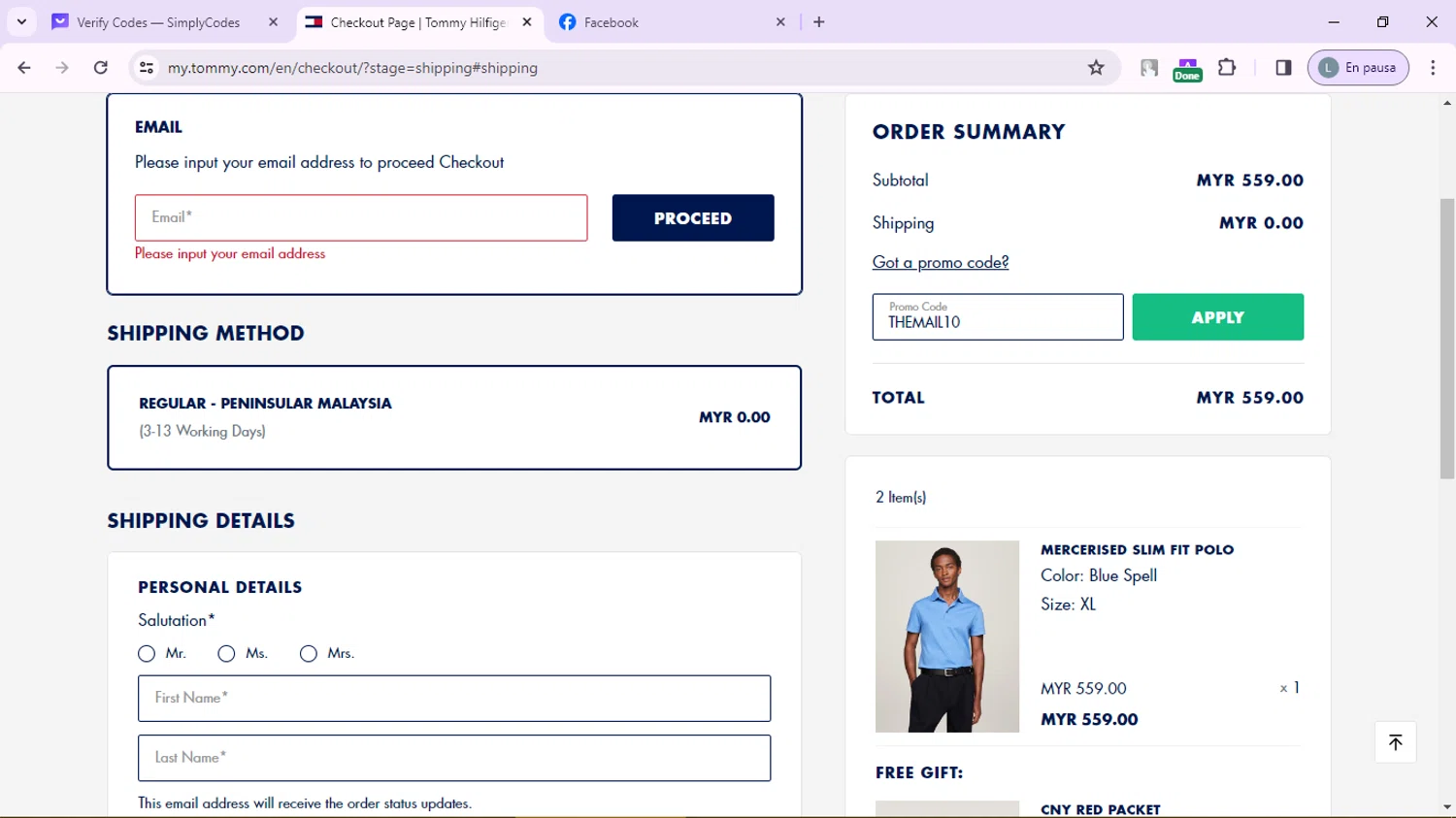Click the scrollbar up arrow
Image resolution: width=1456 pixels, height=818 pixels.
(x=1447, y=102)
